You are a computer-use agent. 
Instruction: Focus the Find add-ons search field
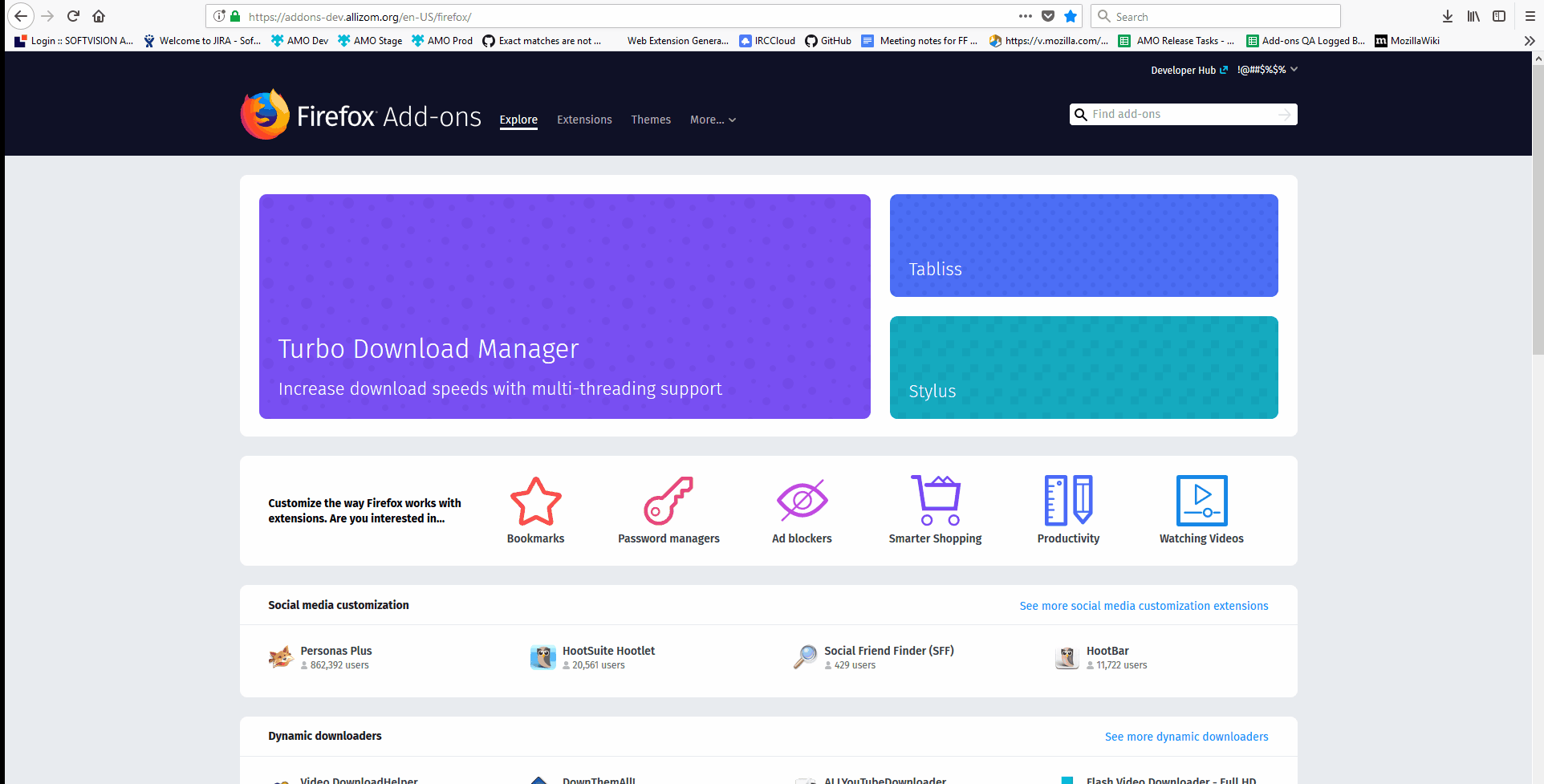click(1182, 115)
